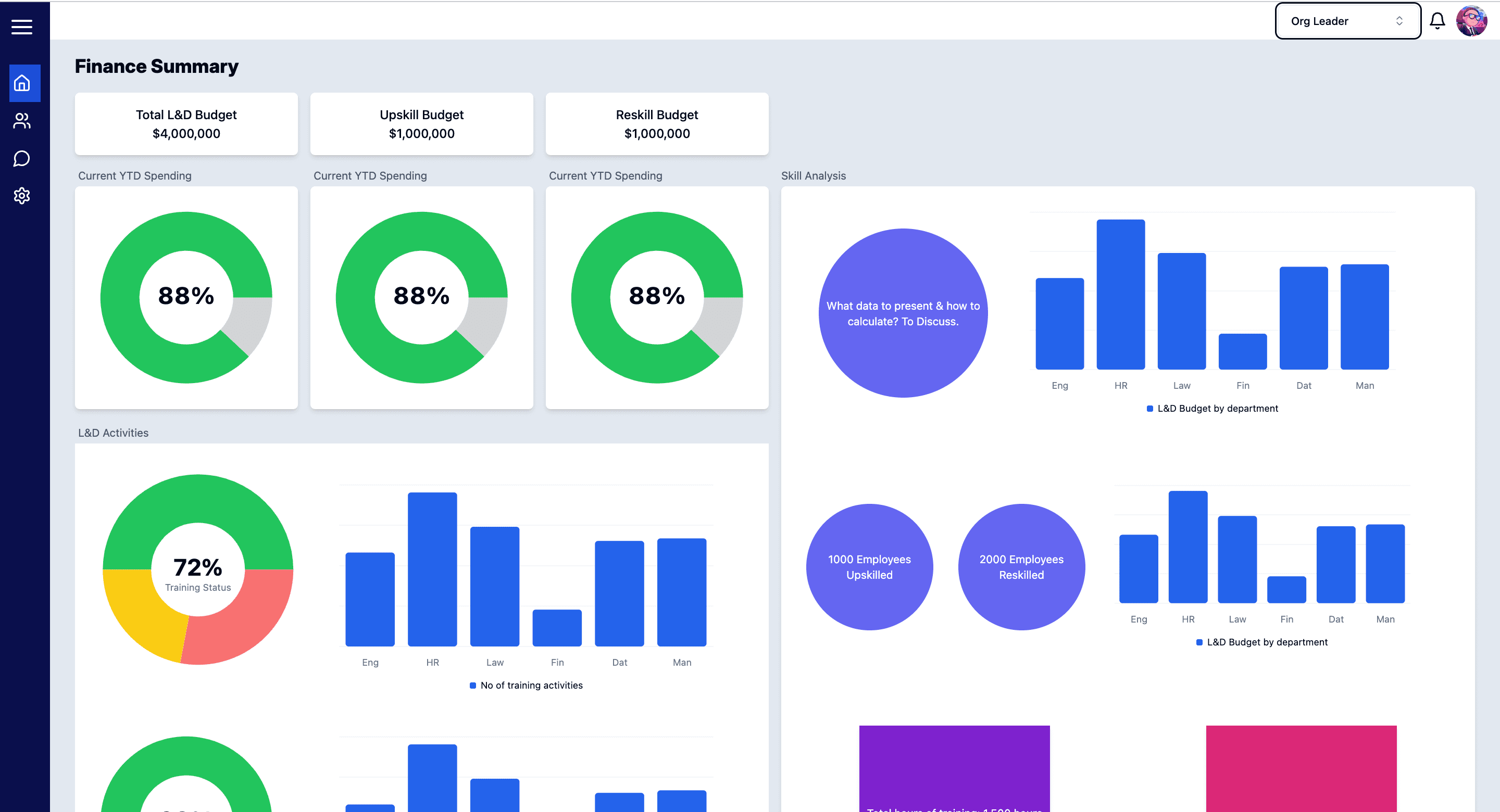The image size is (1500, 812).
Task: Toggle No of training activities legend
Action: 526,685
